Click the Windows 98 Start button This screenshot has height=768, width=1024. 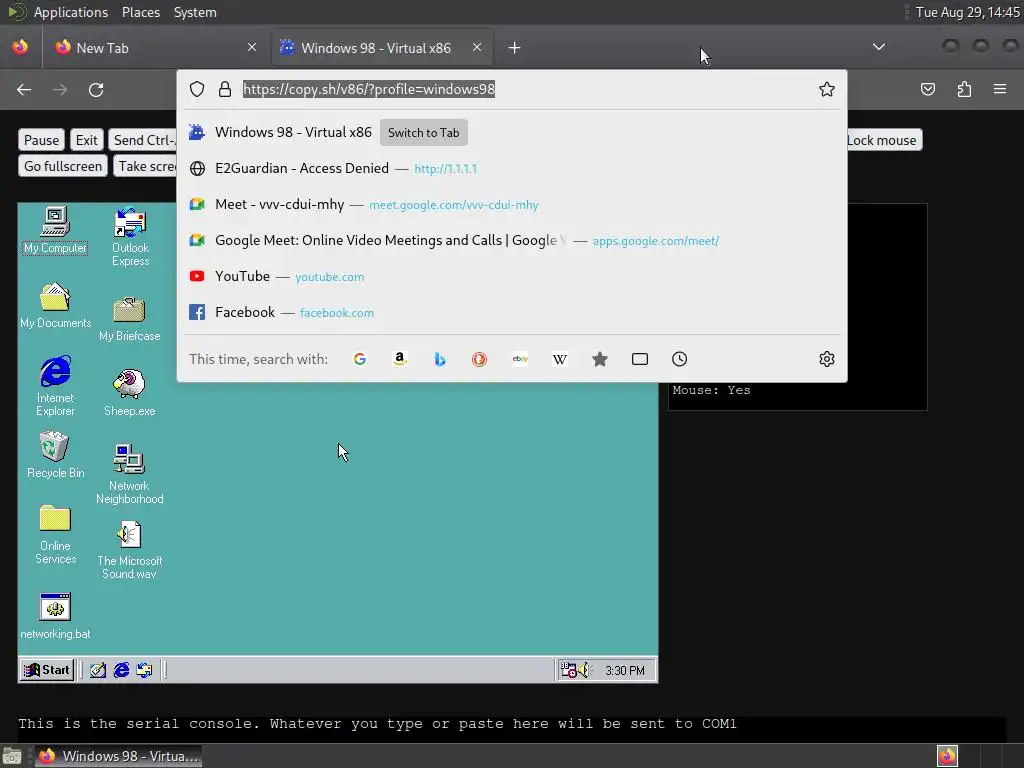(46, 669)
